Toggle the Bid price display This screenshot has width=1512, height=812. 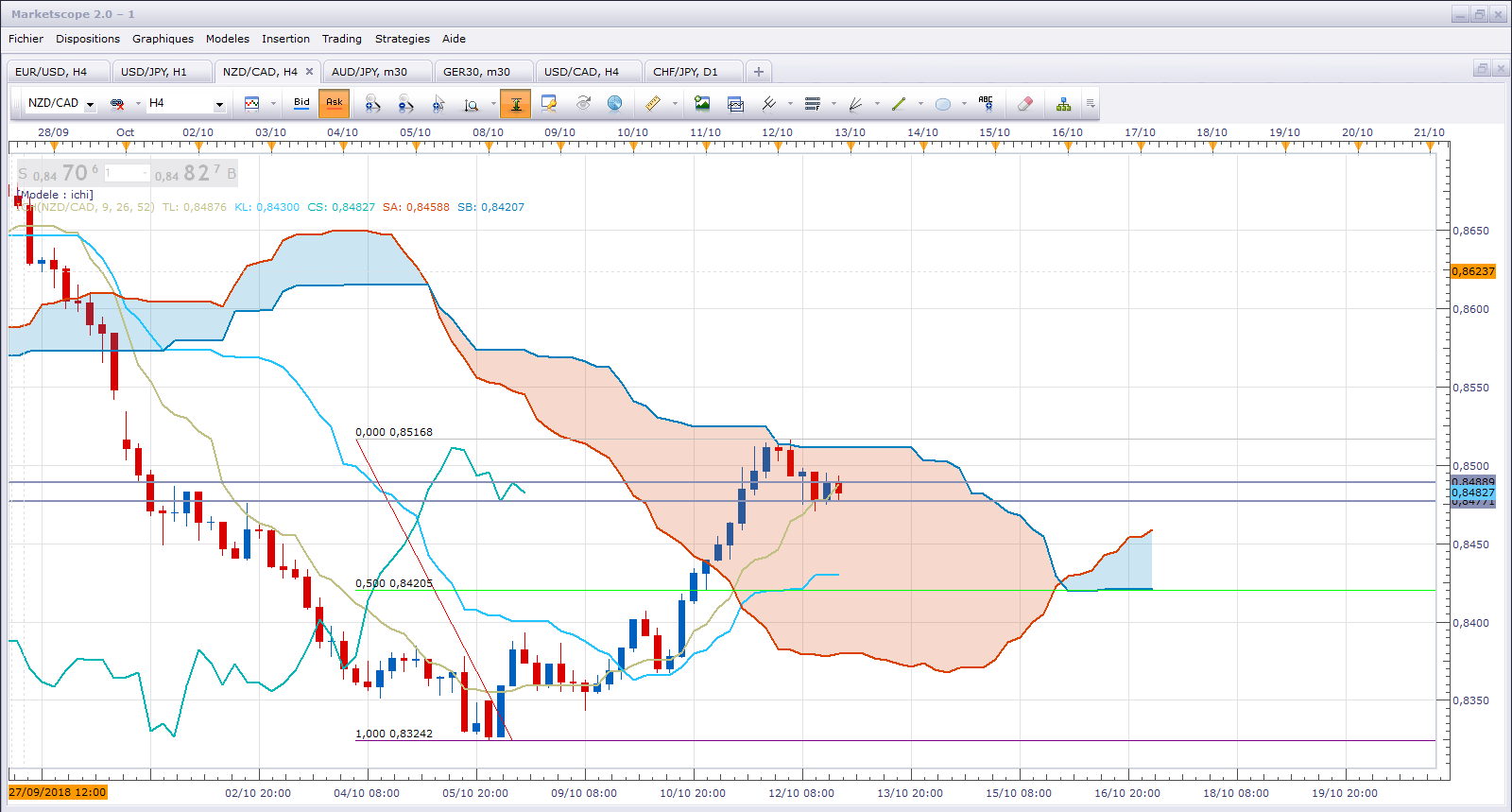point(301,103)
